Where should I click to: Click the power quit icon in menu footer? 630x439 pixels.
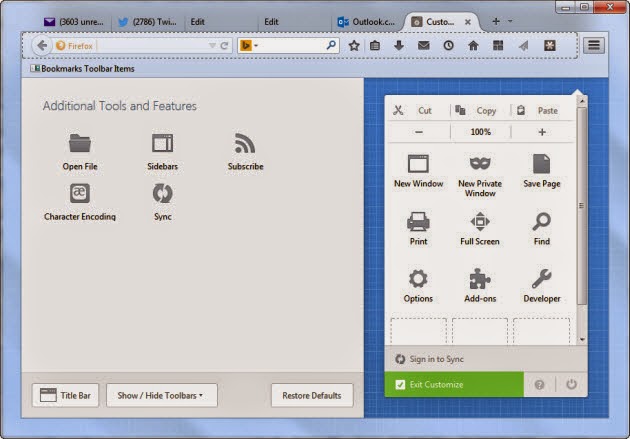(571, 384)
